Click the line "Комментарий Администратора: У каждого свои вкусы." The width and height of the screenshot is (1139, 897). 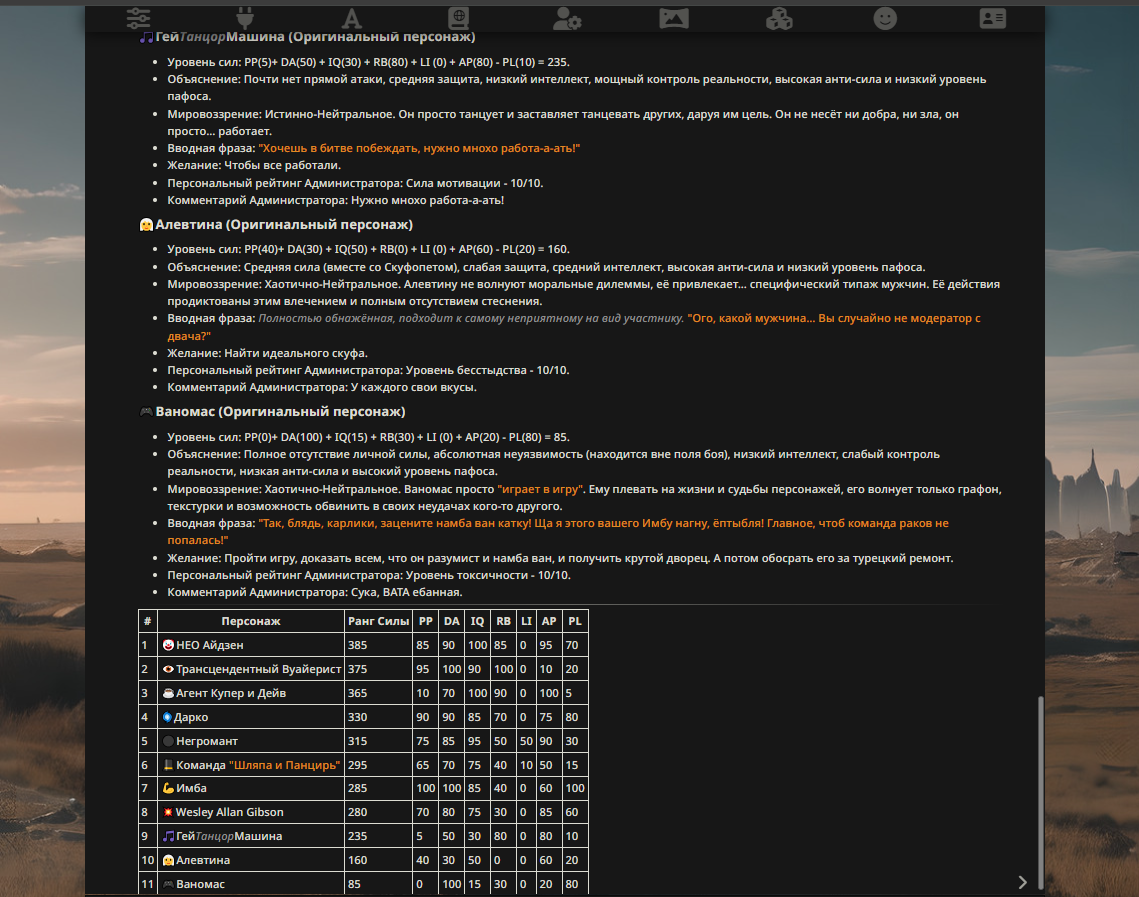click(322, 387)
